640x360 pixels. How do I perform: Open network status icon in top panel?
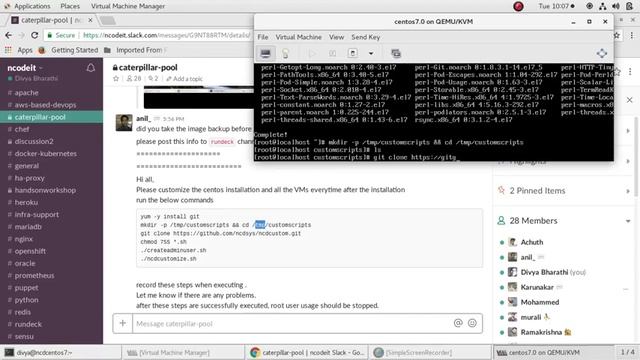tap(603, 6)
